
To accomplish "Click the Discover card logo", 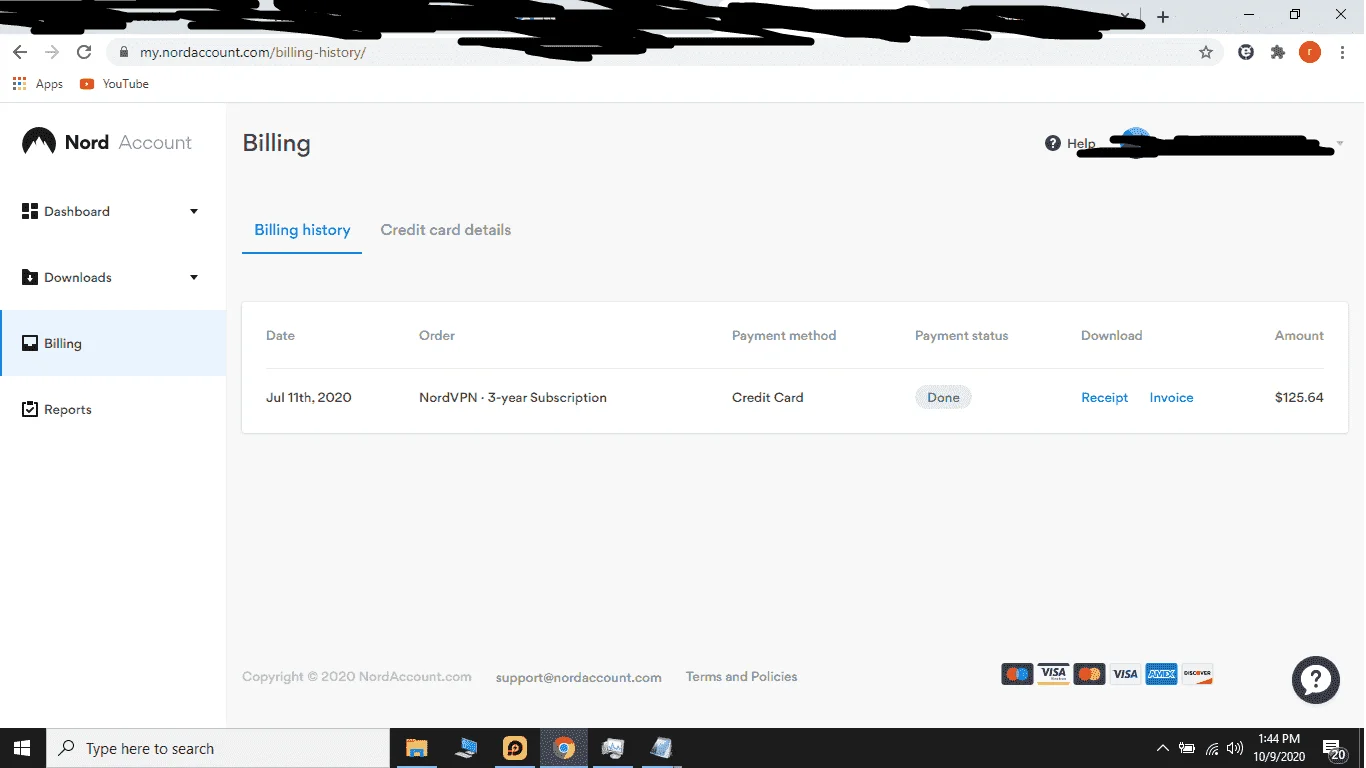I will tap(1197, 674).
